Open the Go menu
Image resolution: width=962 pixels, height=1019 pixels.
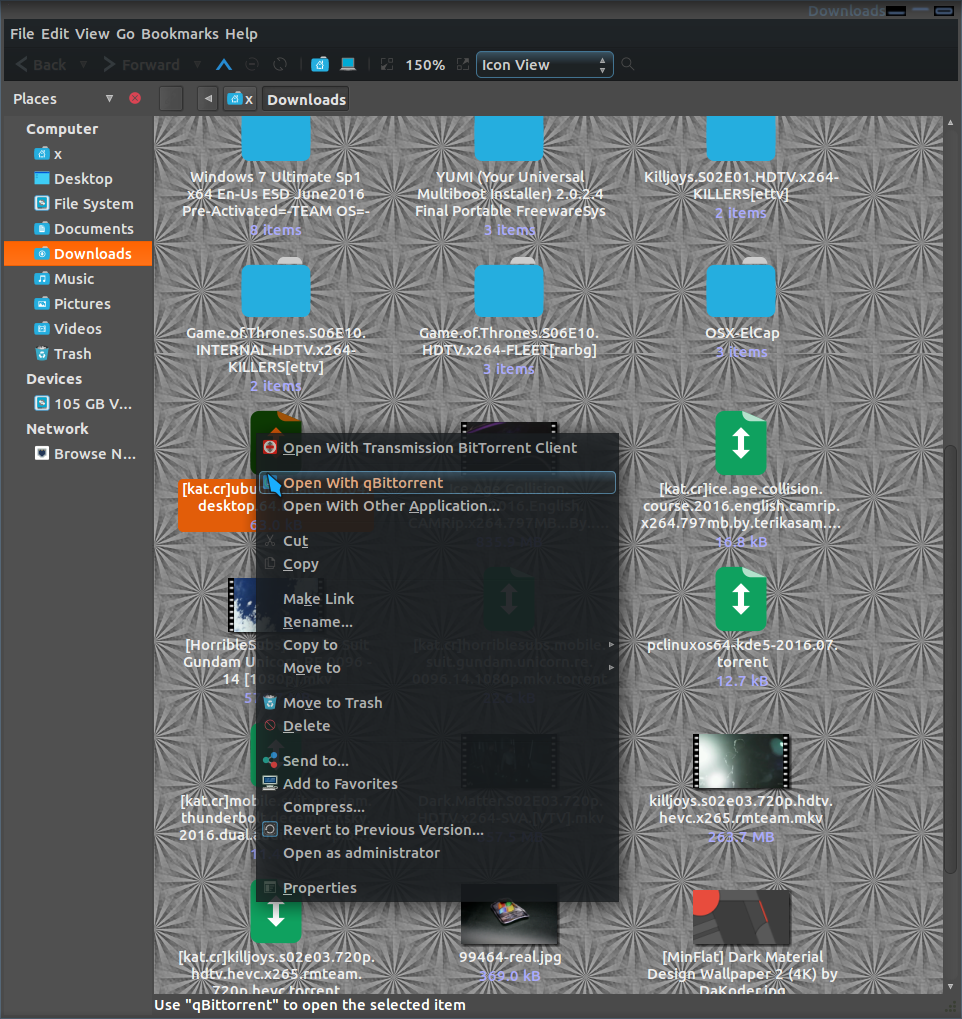[x=125, y=34]
